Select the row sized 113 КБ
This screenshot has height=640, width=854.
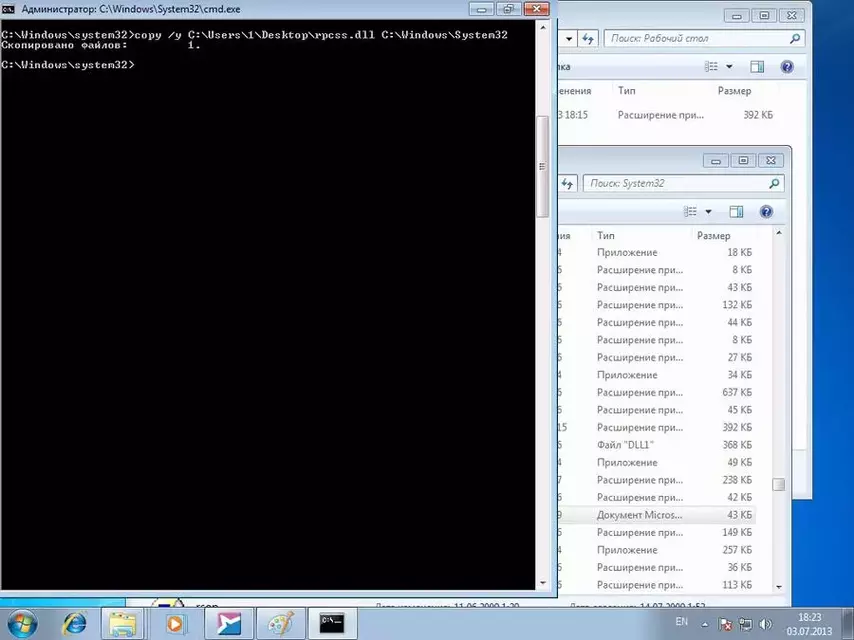click(656, 584)
